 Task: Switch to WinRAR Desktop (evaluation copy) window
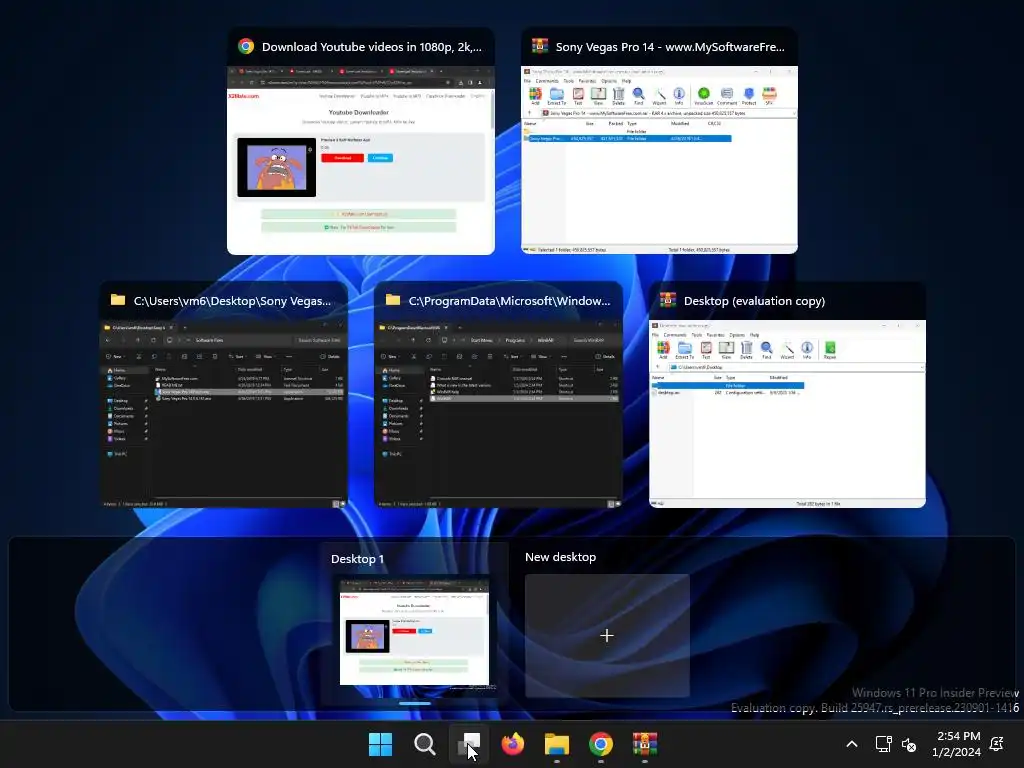click(x=787, y=395)
